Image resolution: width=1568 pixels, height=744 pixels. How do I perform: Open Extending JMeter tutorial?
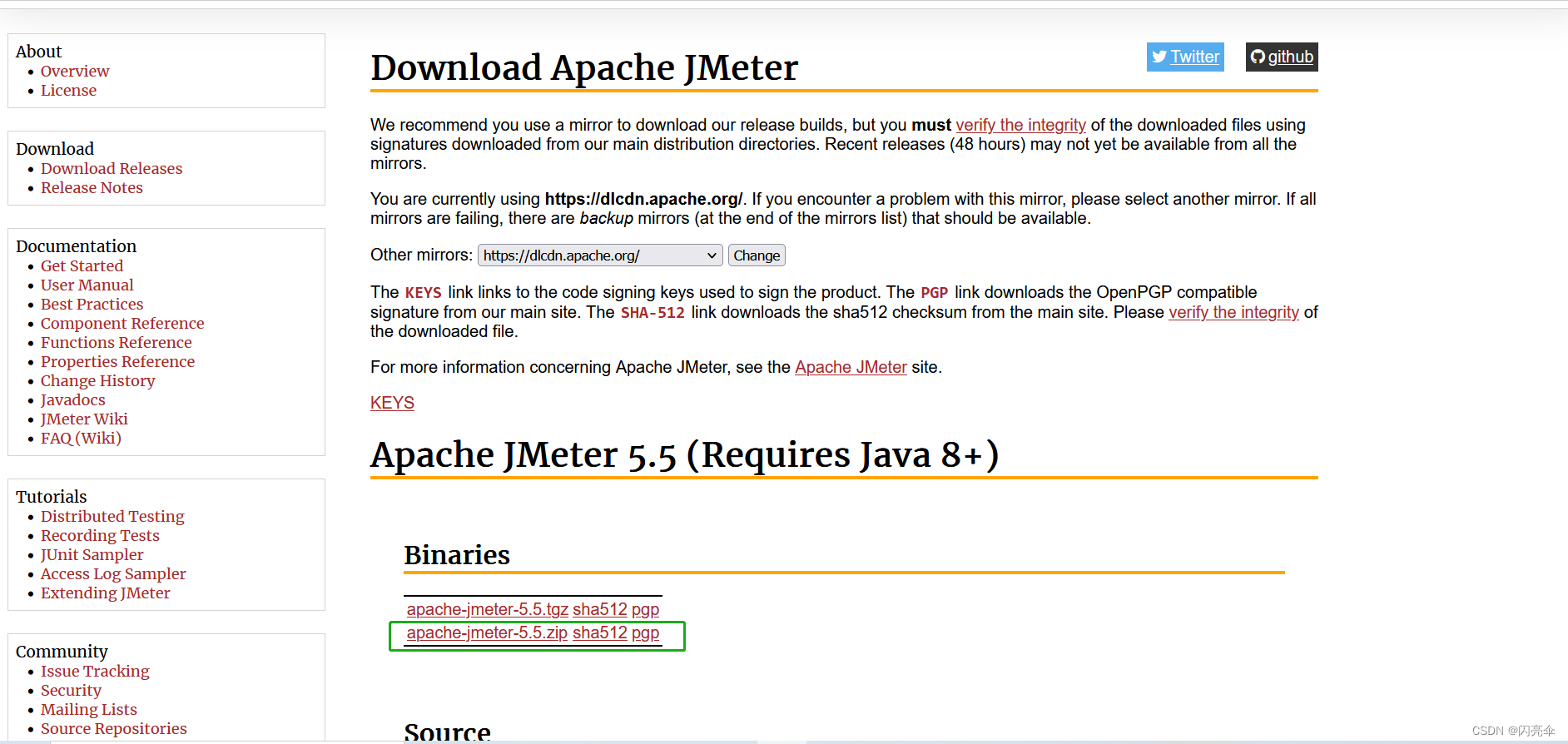[x=105, y=593]
